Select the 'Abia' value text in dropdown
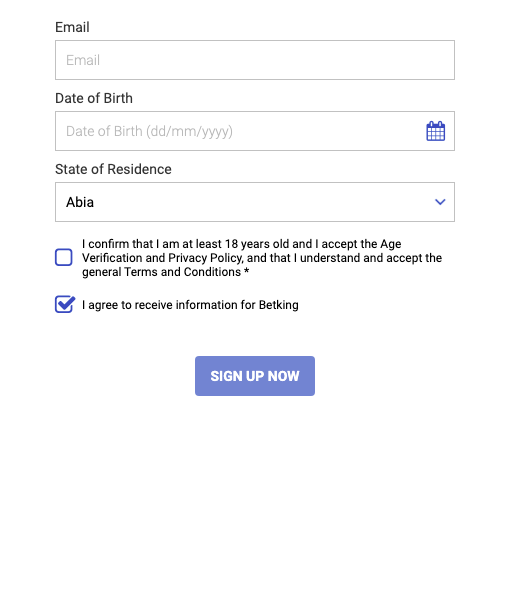Image resolution: width=512 pixels, height=591 pixels. click(80, 202)
